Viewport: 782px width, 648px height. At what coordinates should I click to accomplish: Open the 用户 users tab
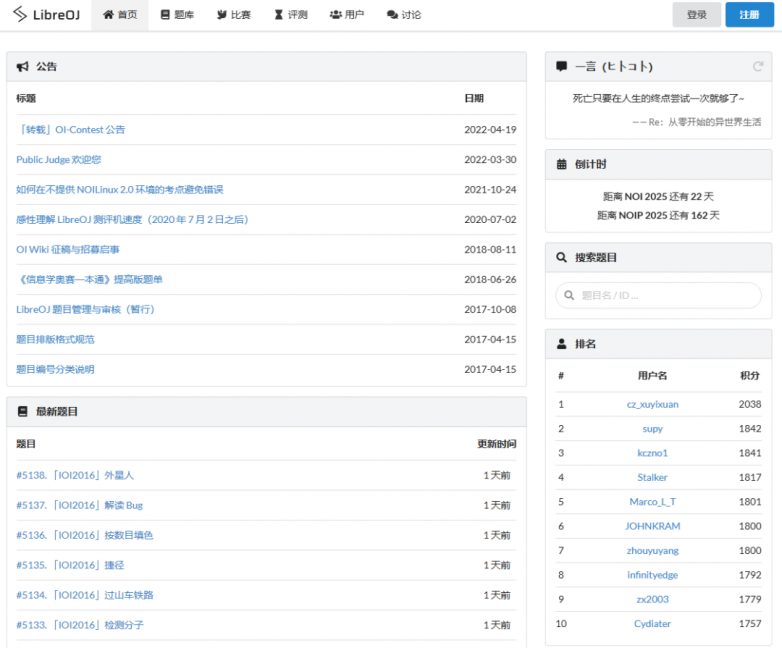(x=347, y=15)
